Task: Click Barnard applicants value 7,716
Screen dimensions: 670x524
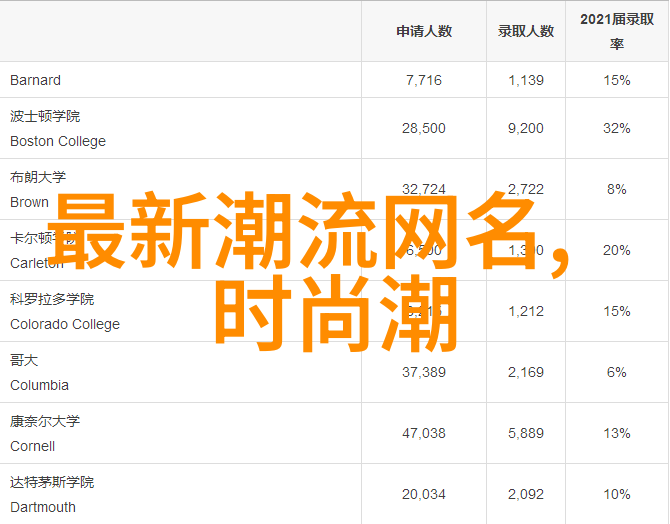Action: 424,80
